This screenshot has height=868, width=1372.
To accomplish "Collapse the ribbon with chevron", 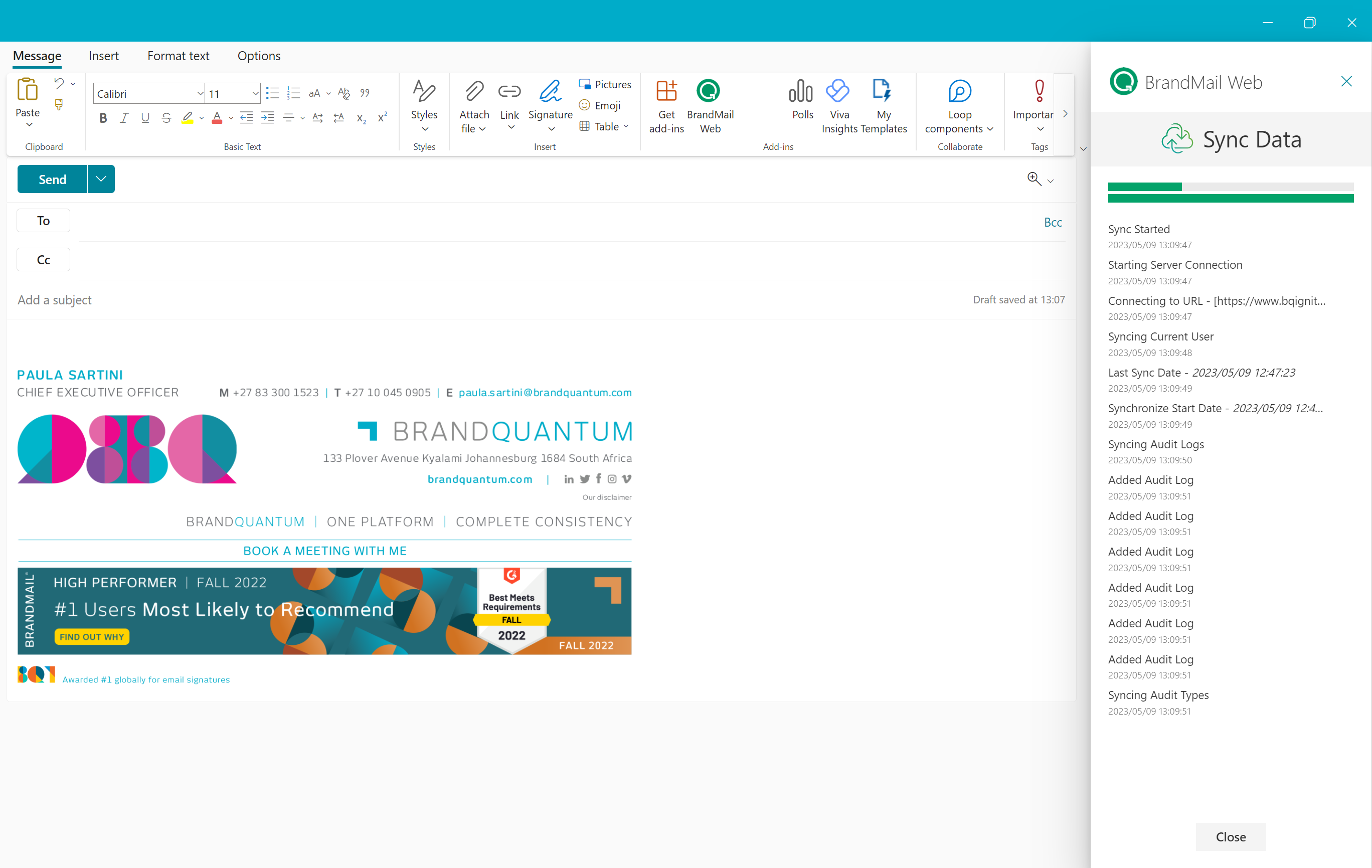I will pos(1083,149).
